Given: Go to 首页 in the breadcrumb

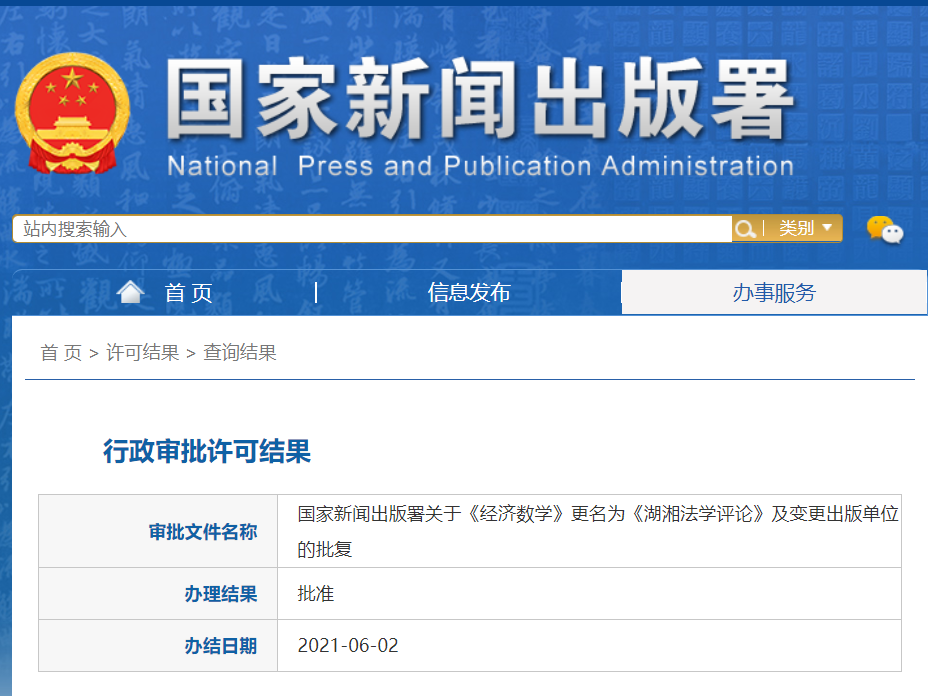Looking at the screenshot, I should point(60,352).
